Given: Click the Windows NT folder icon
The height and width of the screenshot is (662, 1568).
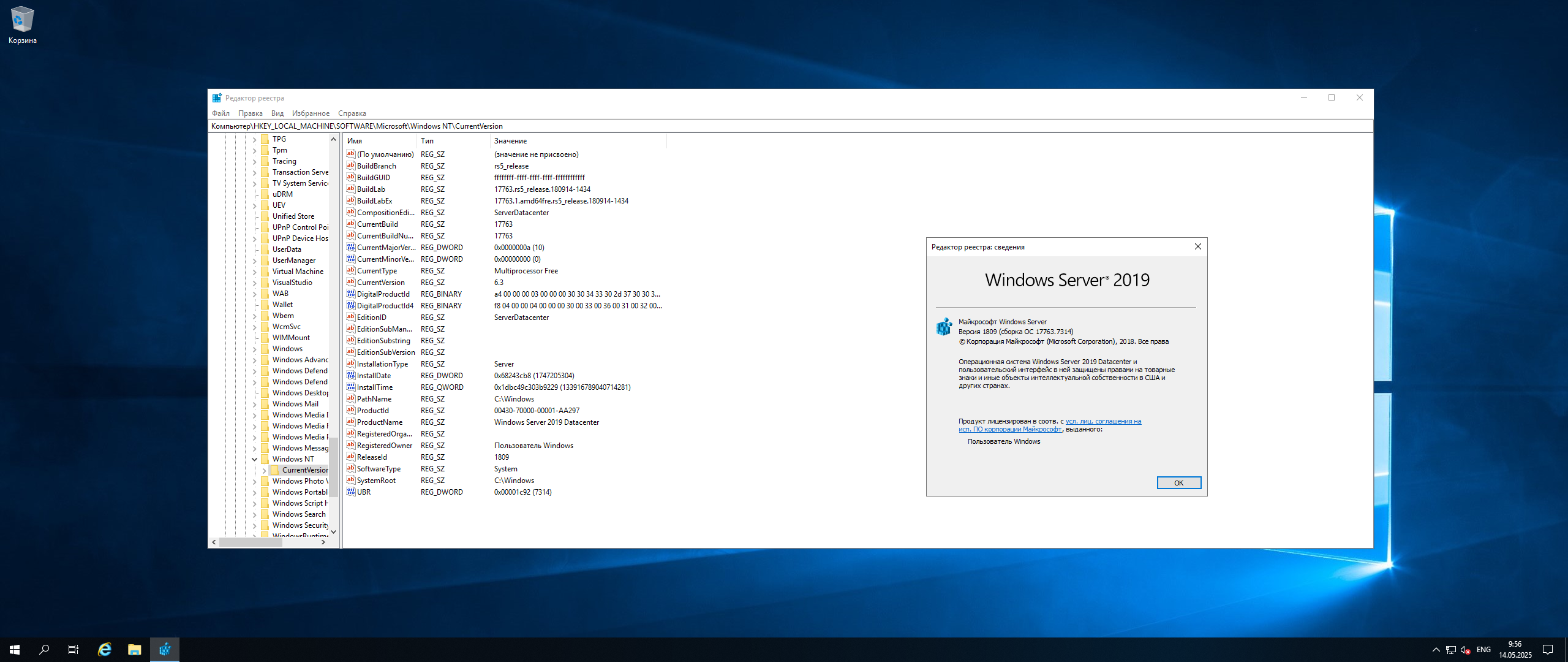Looking at the screenshot, I should 265,459.
